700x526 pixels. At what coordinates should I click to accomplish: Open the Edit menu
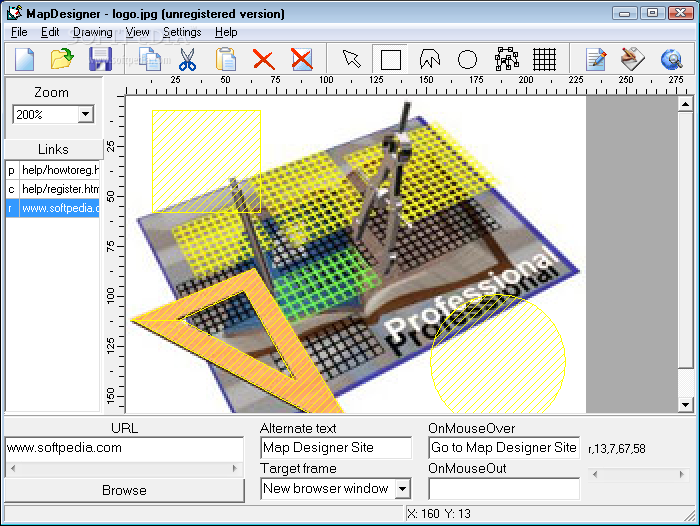pyautogui.click(x=50, y=32)
